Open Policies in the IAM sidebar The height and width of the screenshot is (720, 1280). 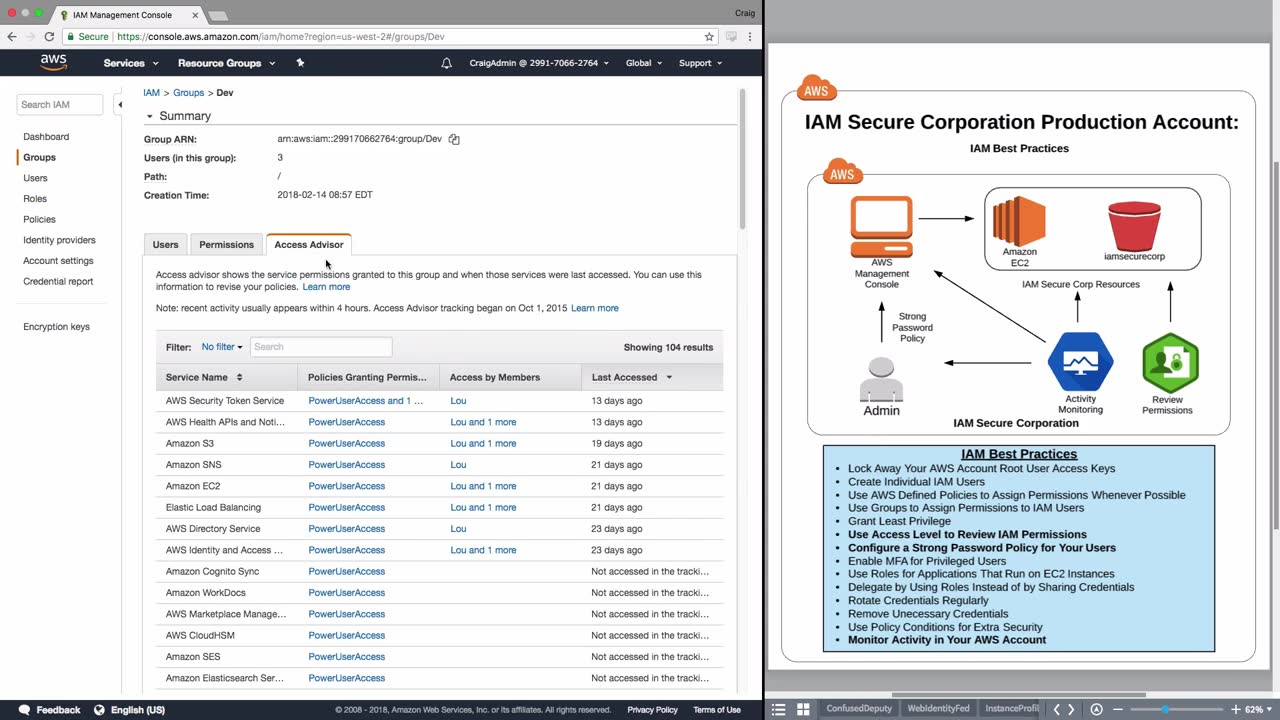pos(39,220)
